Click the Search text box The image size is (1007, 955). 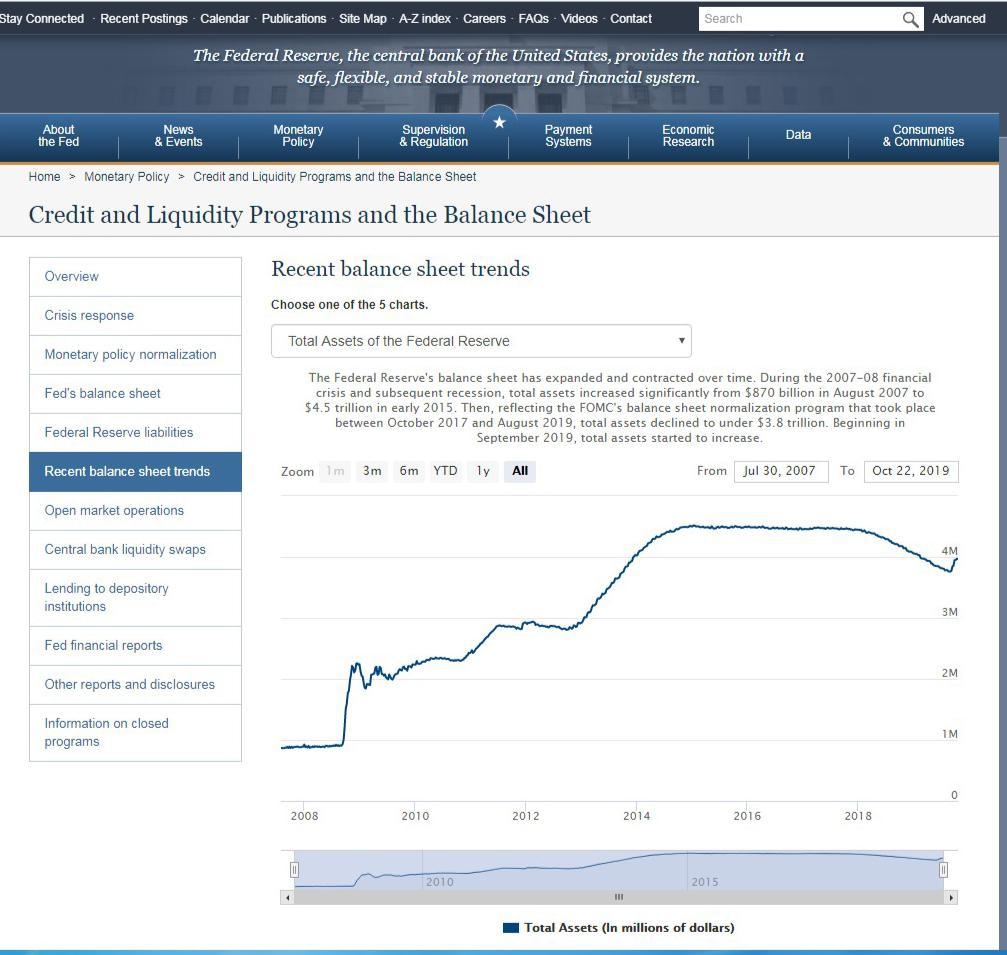tap(800, 19)
